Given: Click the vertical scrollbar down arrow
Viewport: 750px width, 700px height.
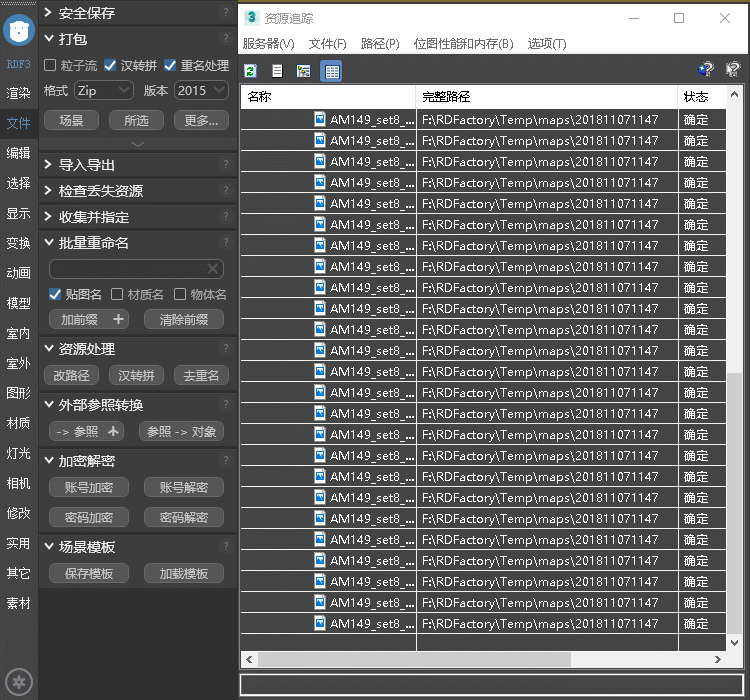Looking at the screenshot, I should pyautogui.click(x=734, y=643).
